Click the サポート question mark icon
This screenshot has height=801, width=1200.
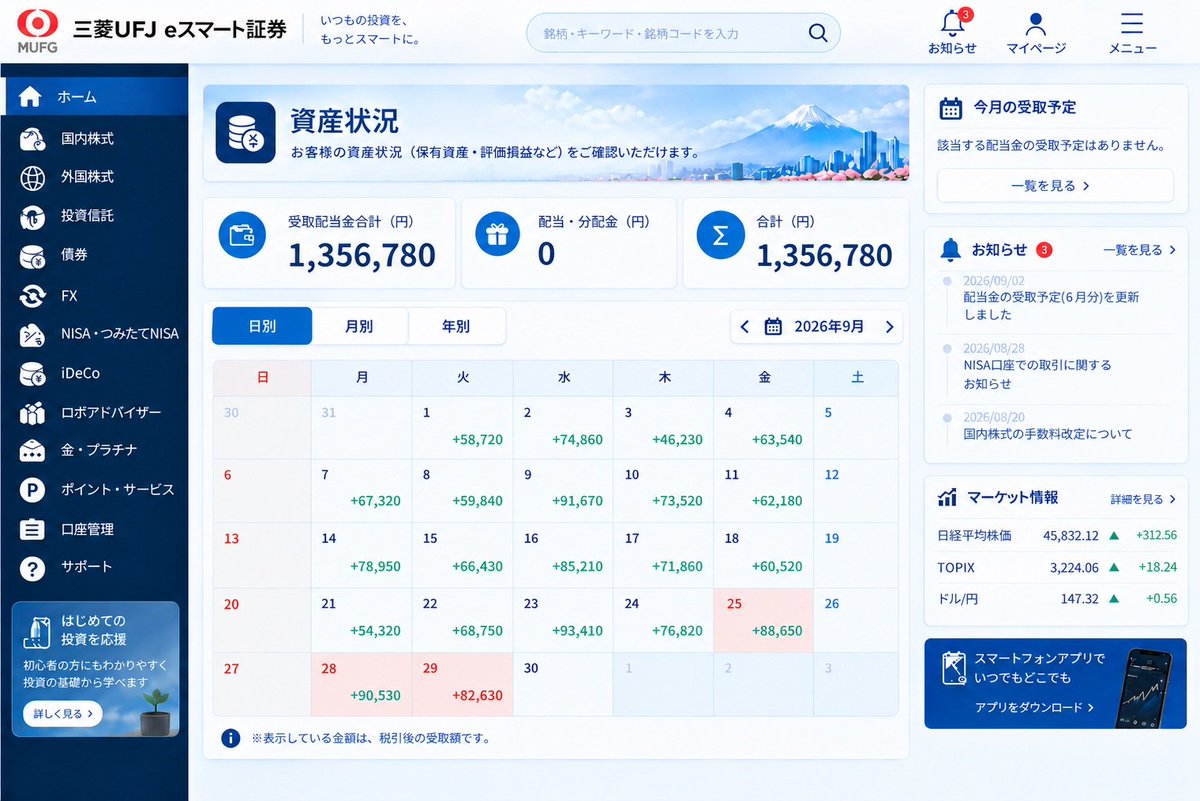click(32, 567)
